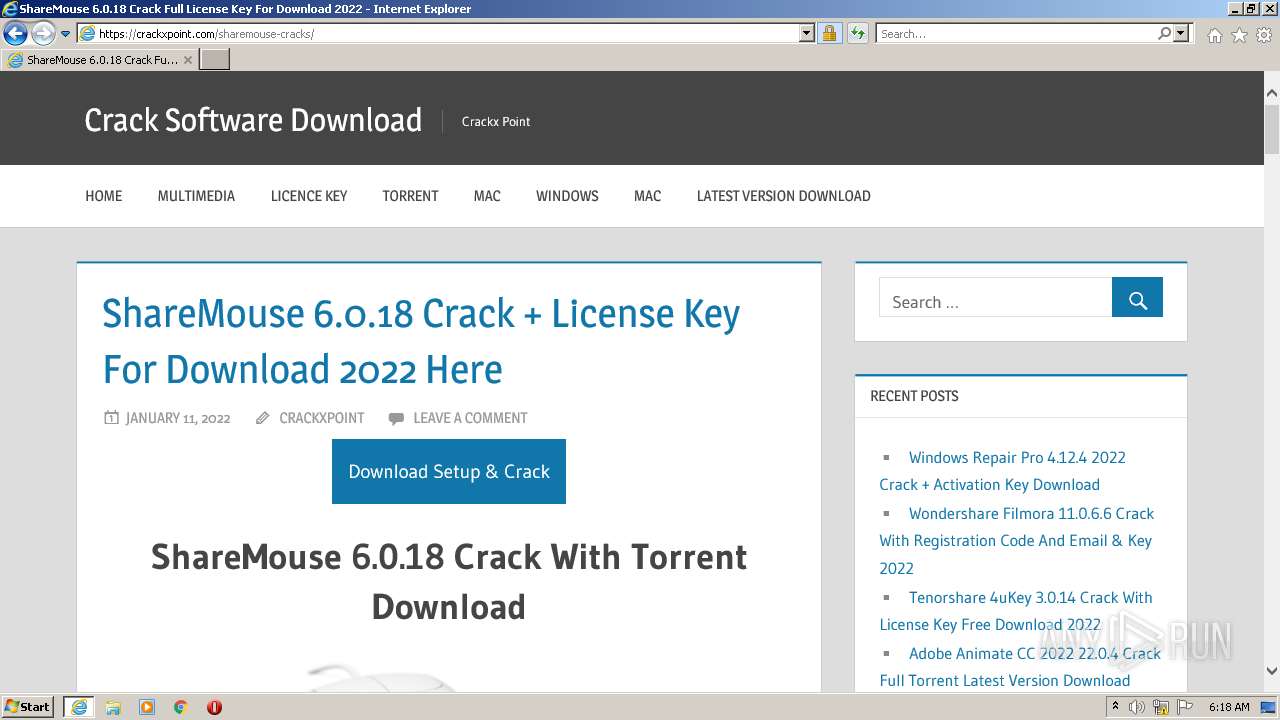Image resolution: width=1280 pixels, height=720 pixels.
Task: Open Windows Repair Pro 4.12.4 2022 post
Action: pyautogui.click(x=1002, y=471)
